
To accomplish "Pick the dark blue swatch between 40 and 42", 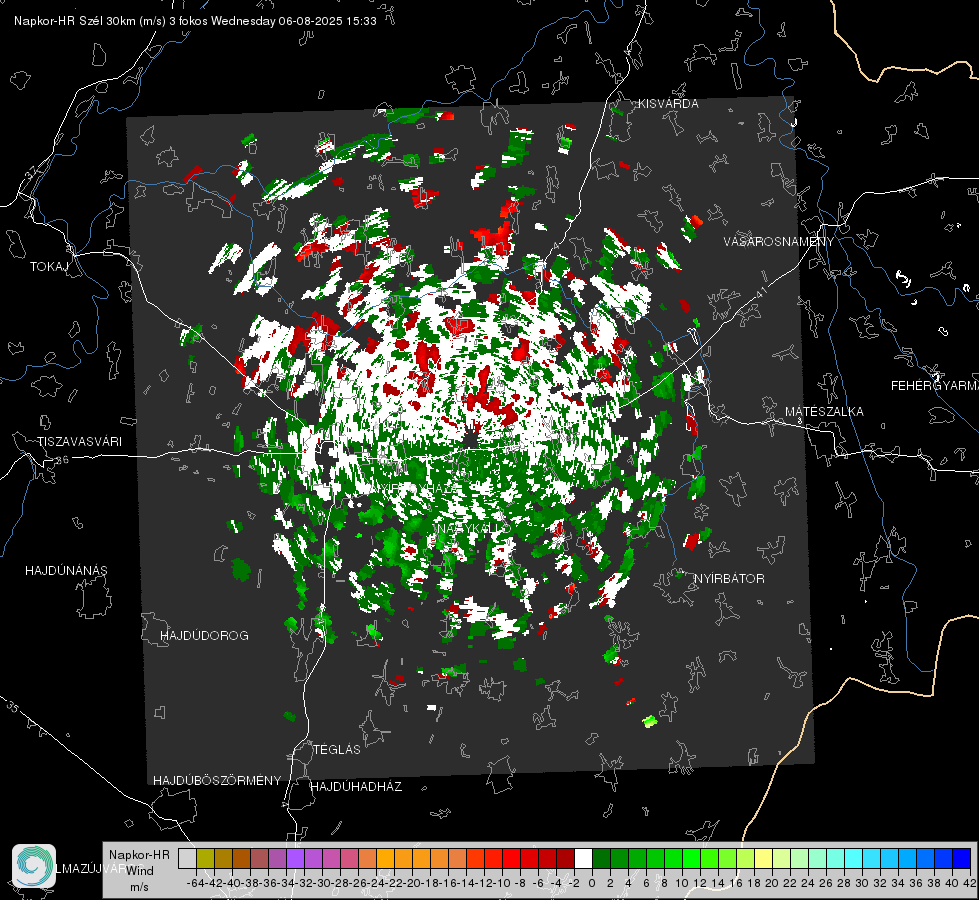I will 961,859.
